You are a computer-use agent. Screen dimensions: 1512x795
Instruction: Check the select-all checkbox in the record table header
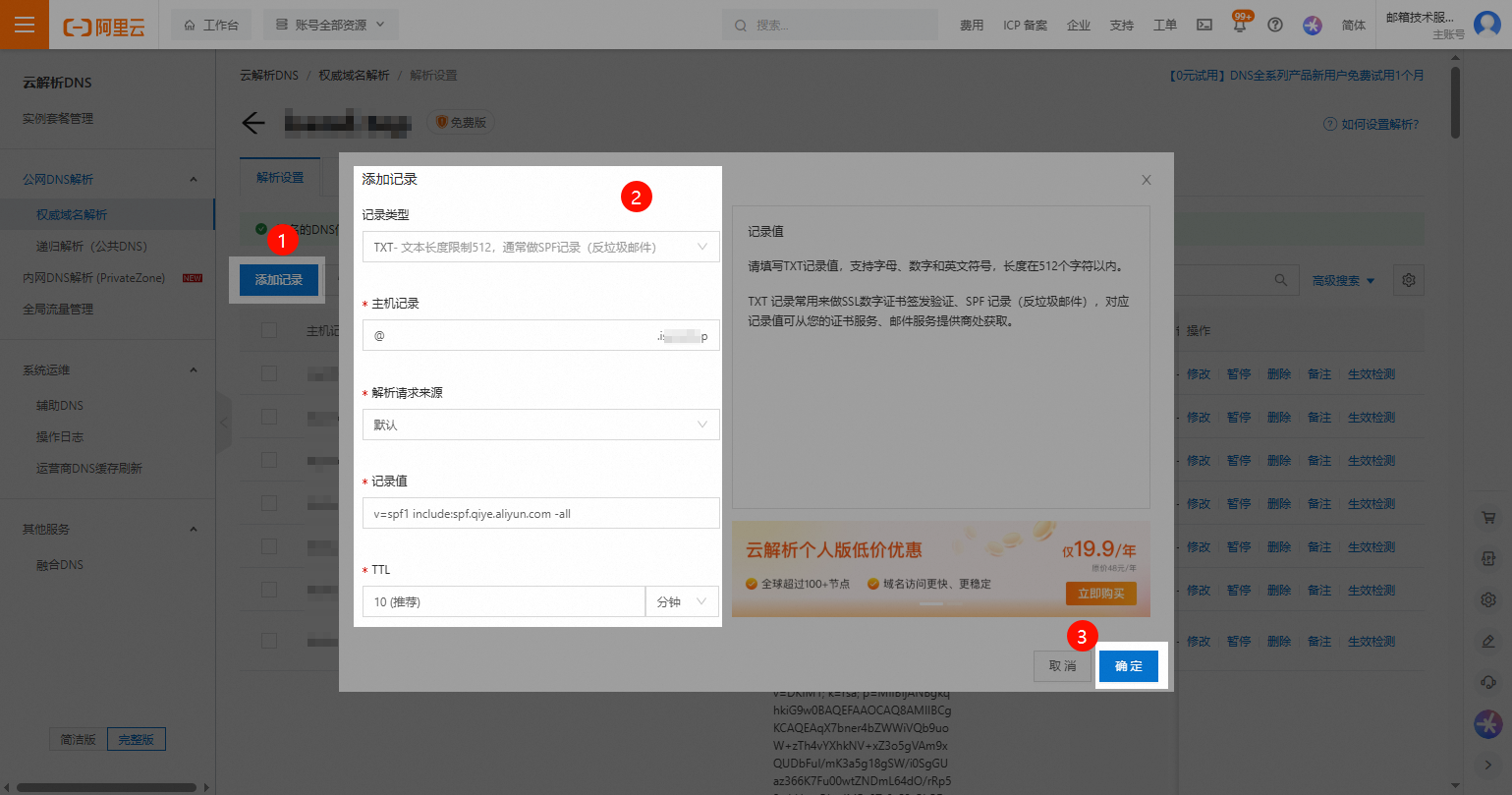tap(270, 329)
